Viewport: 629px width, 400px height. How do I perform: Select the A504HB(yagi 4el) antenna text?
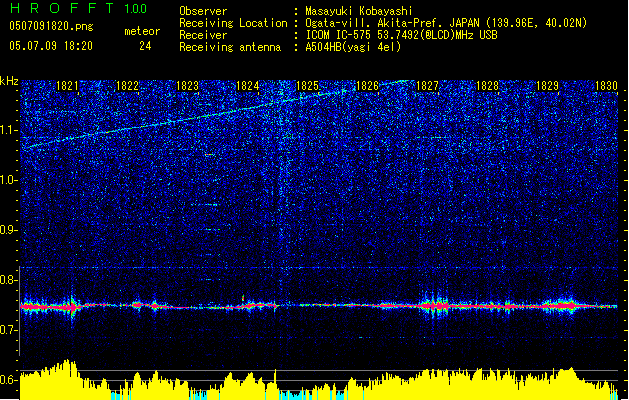(353, 47)
